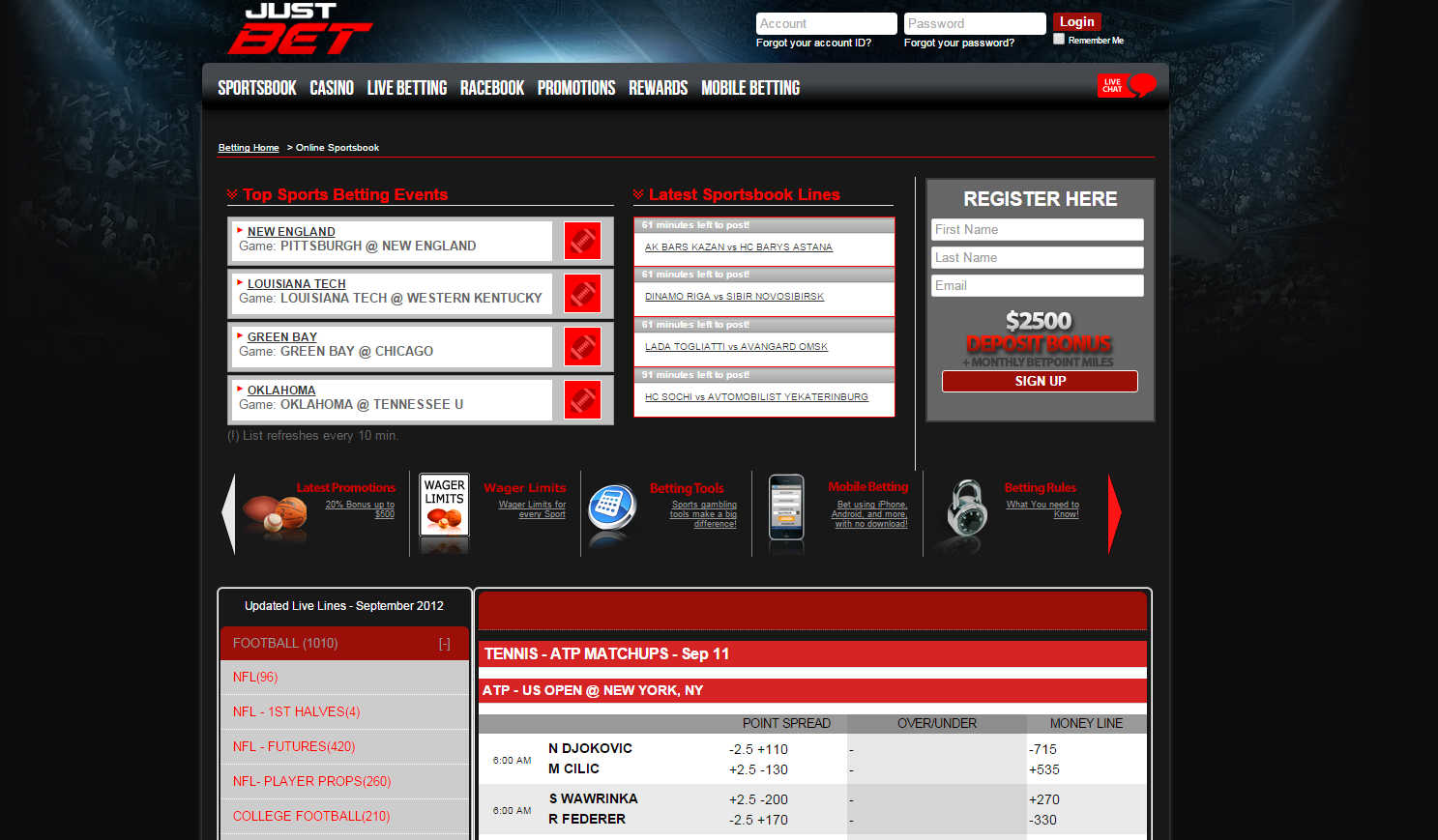The image size is (1438, 840).
Task: Click the OKLAHOMA team link
Action: pyautogui.click(x=281, y=391)
